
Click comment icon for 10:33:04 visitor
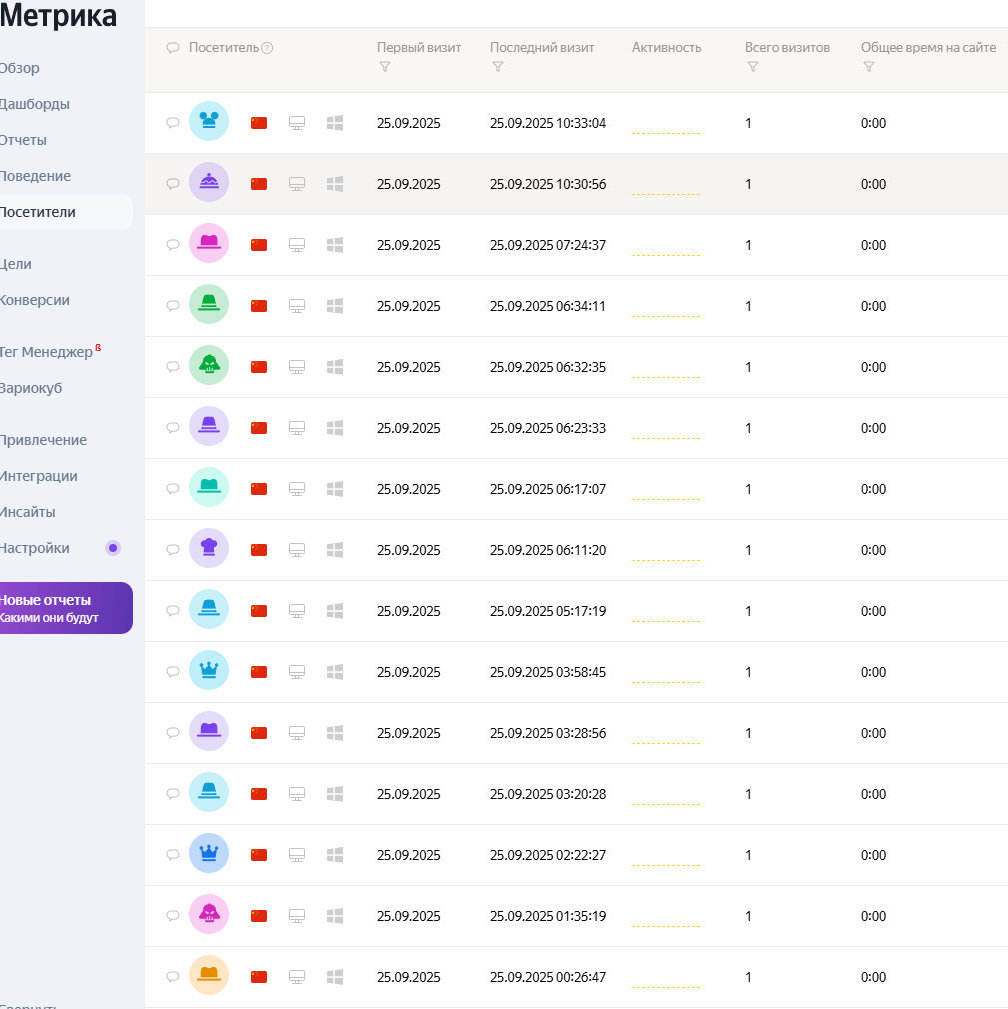173,123
